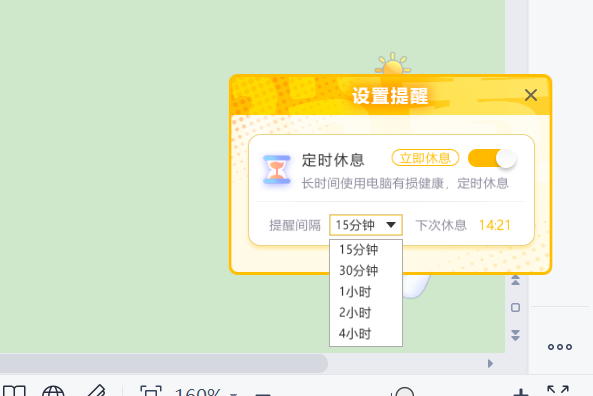Jump to previous page with the double-up arrow
This screenshot has width=593, height=396.
point(515,280)
